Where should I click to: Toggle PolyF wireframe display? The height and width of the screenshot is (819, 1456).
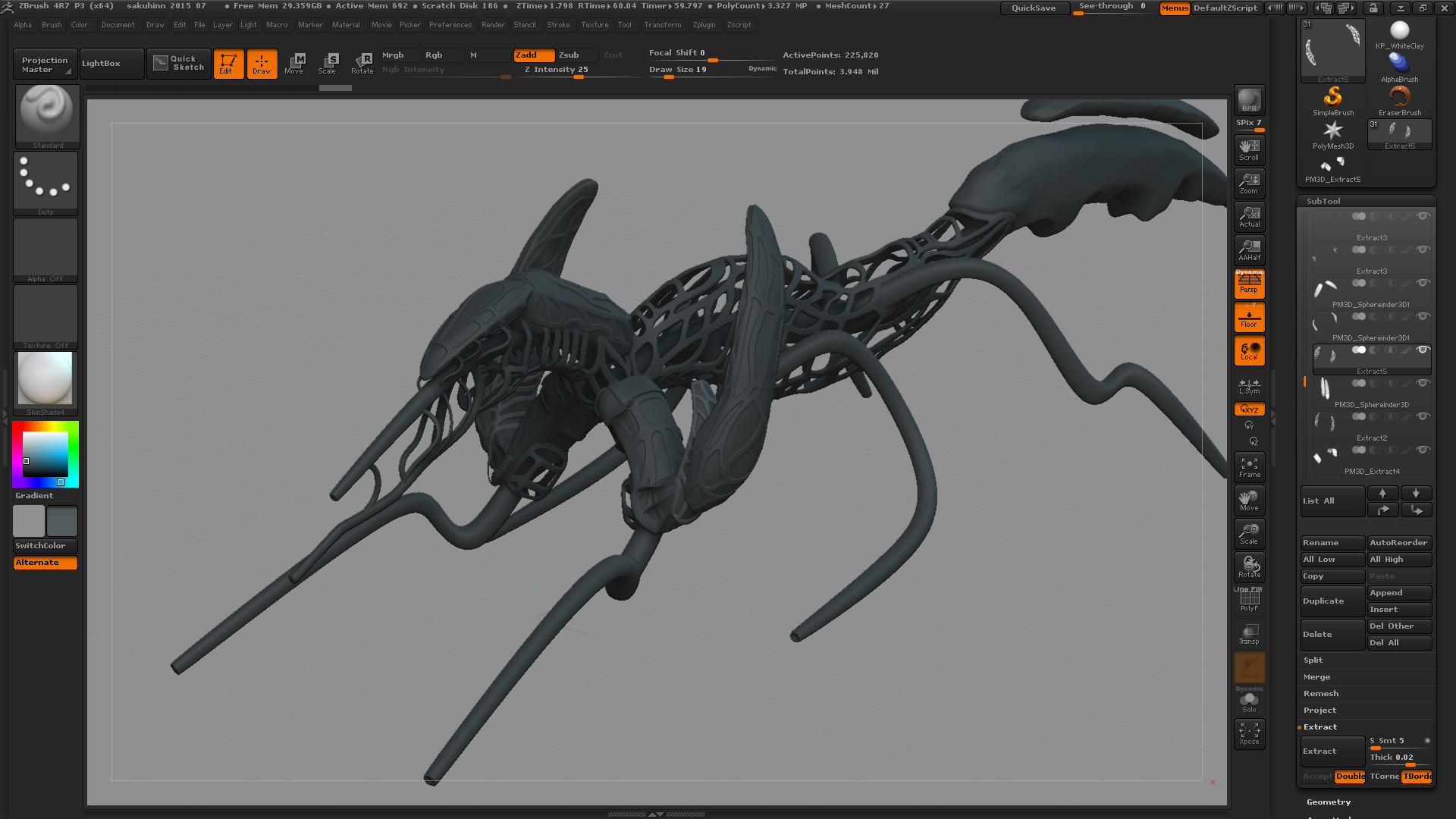point(1249,600)
